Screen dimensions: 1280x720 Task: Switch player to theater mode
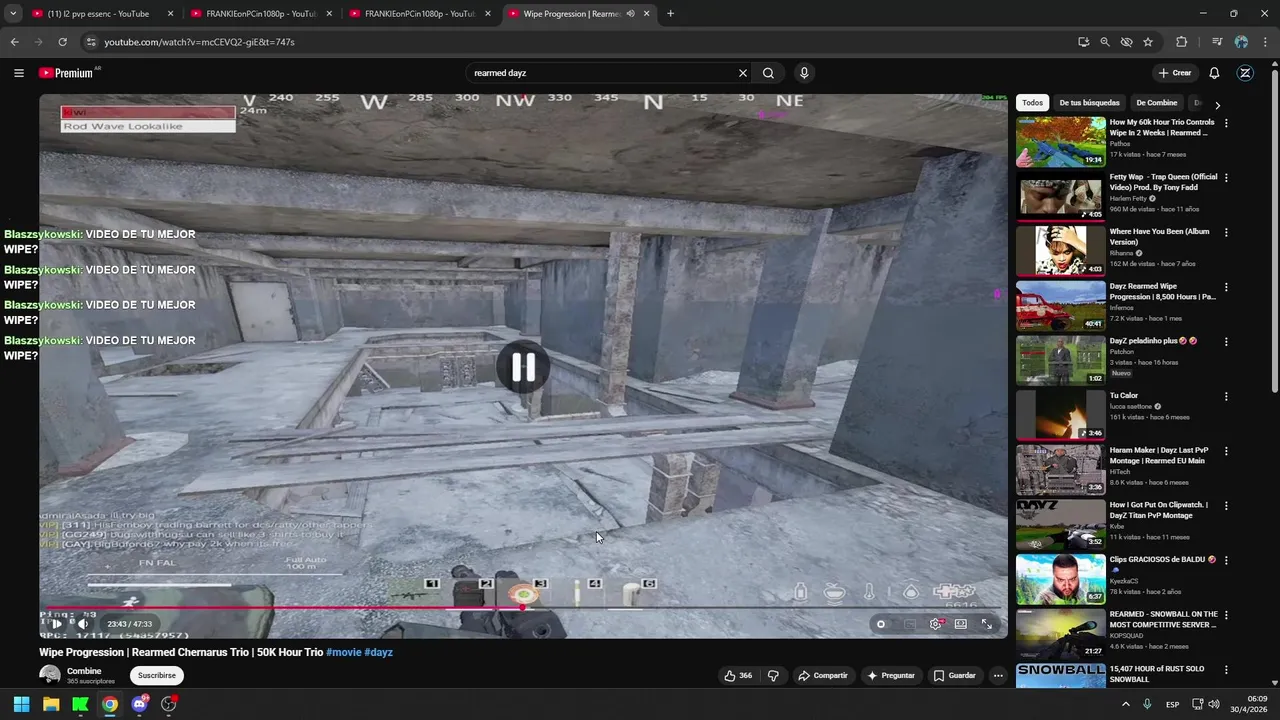click(x=961, y=624)
